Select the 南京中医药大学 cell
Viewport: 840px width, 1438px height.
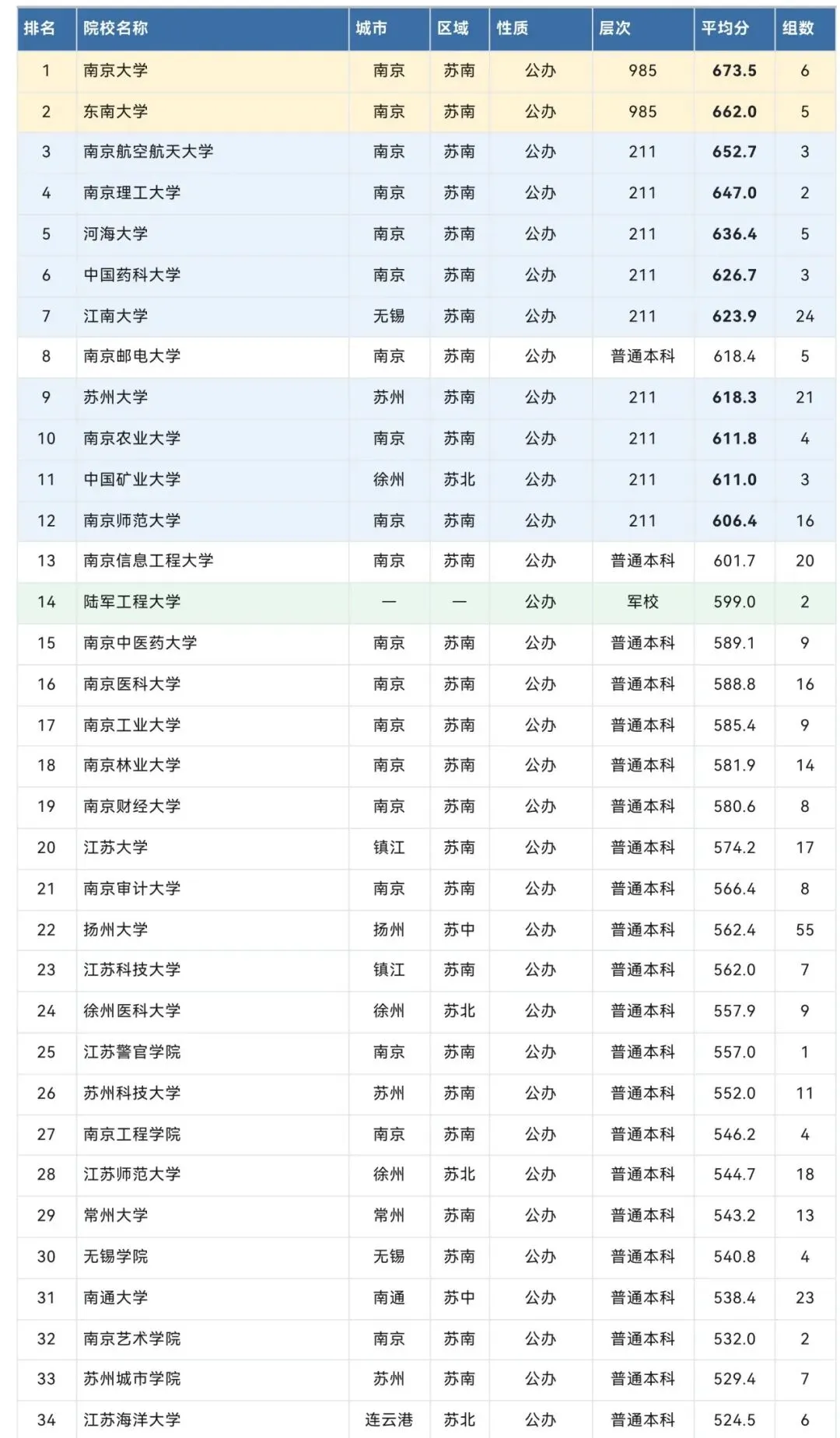click(212, 644)
